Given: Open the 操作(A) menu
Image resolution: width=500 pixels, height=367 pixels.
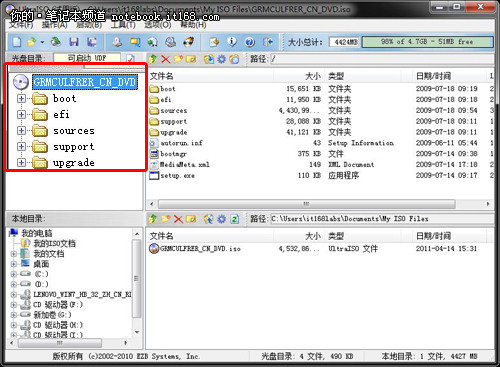Looking at the screenshot, I should [x=55, y=25].
